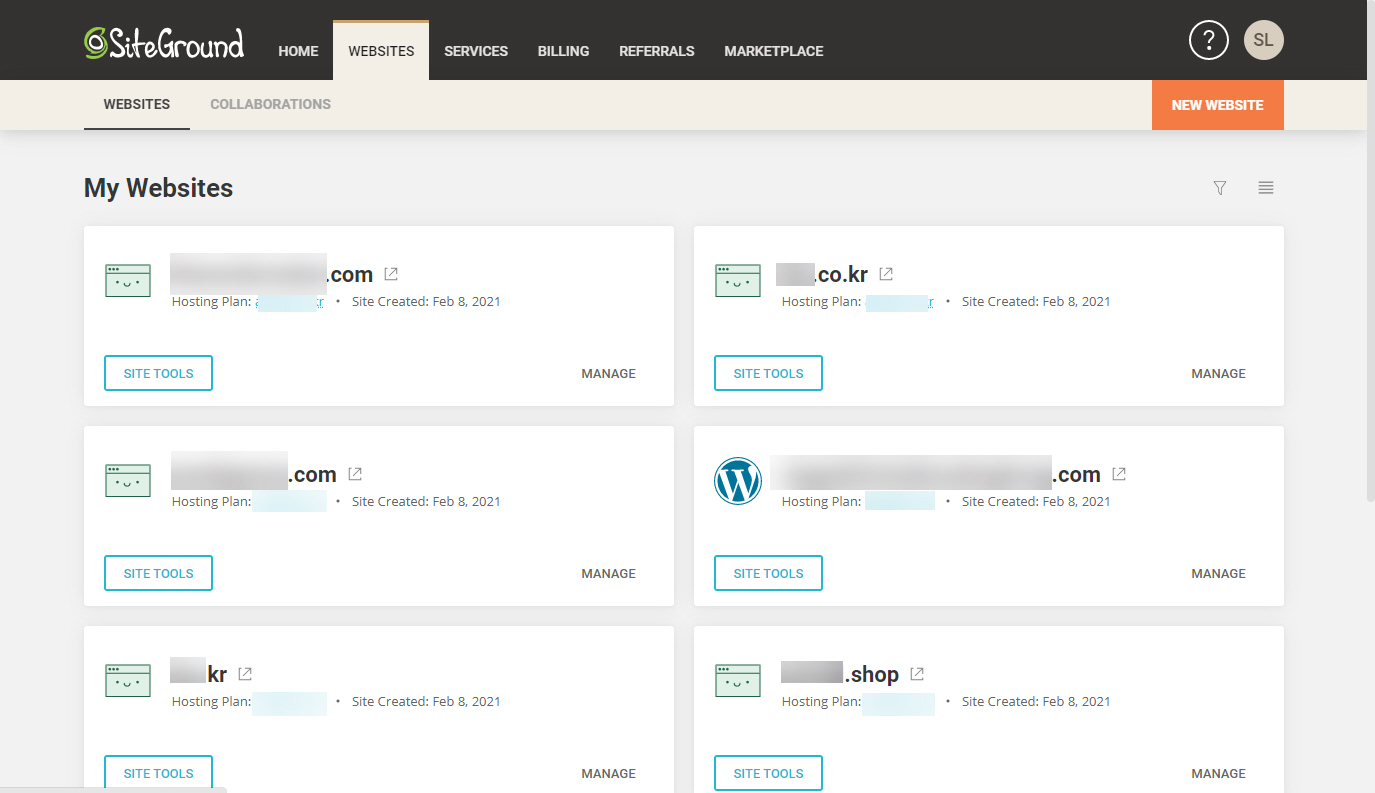Screen dimensions: 1375x793
Task: Open SITE TOOLS for the .co.kr site
Action: point(768,373)
